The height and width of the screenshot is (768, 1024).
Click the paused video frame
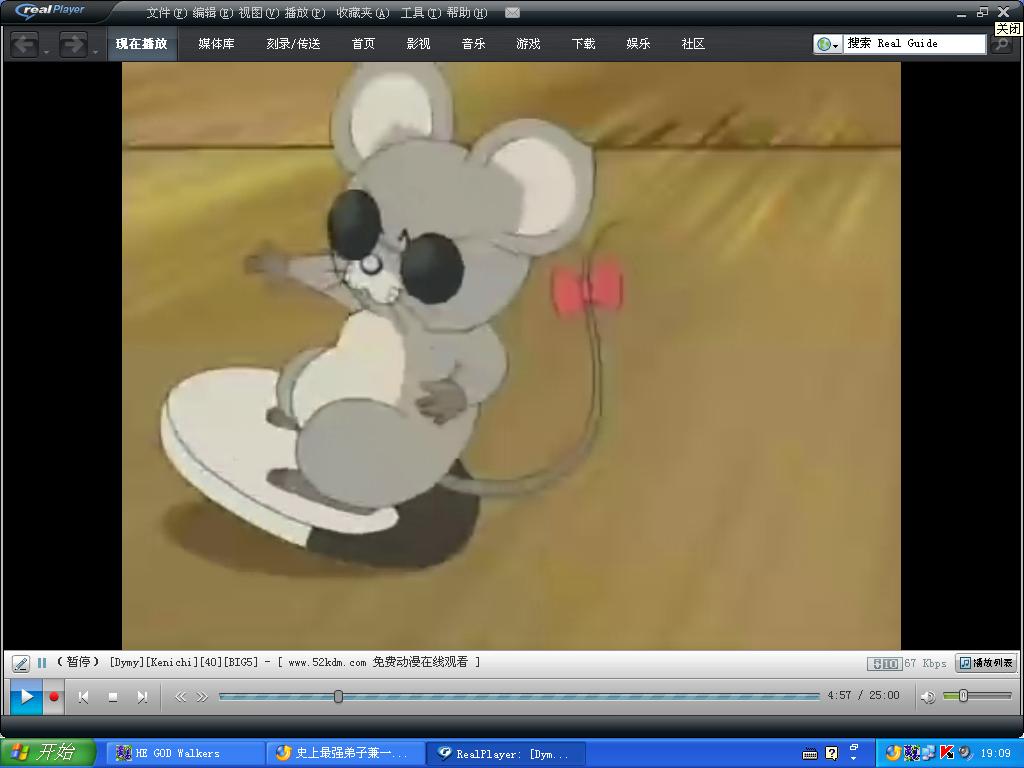click(x=511, y=356)
